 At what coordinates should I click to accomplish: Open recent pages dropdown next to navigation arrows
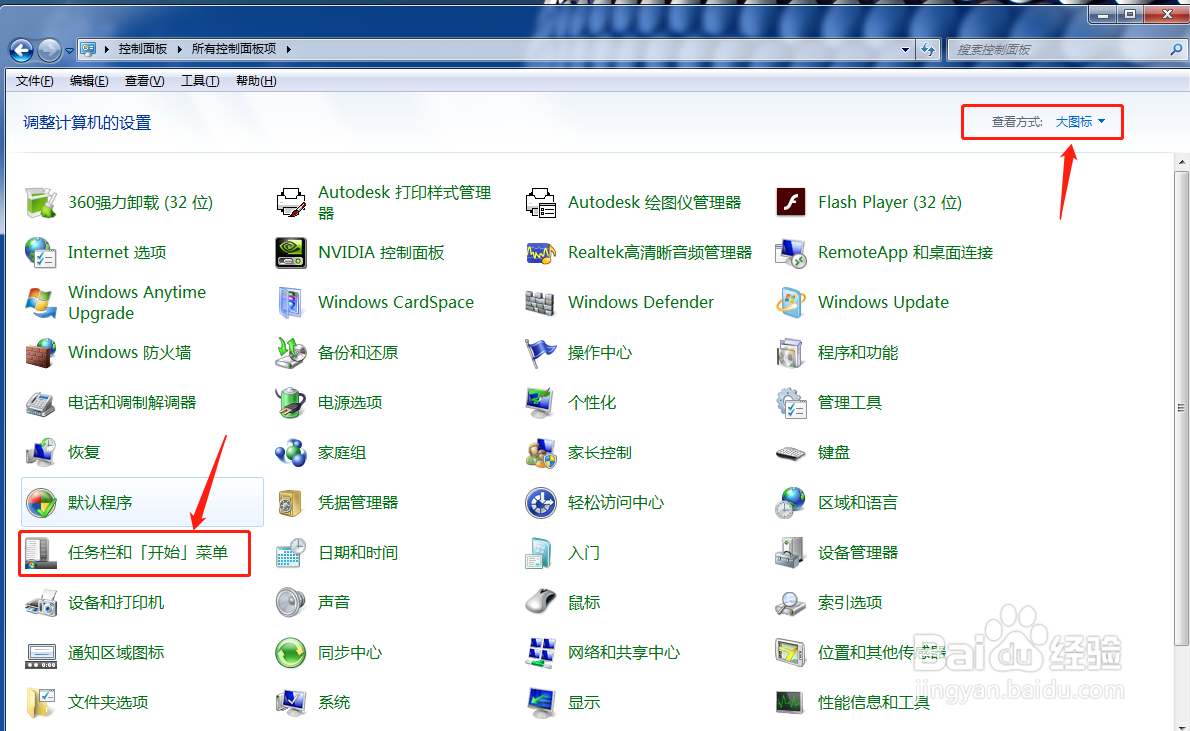click(x=68, y=48)
